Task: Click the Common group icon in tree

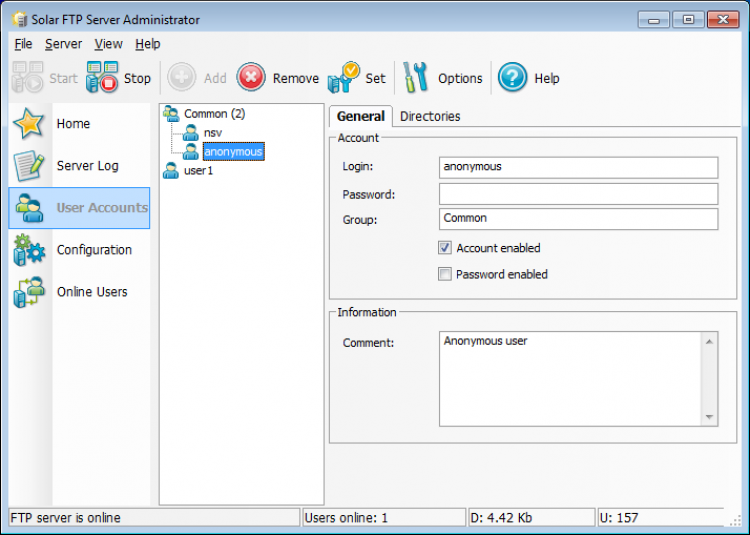Action: (171, 113)
